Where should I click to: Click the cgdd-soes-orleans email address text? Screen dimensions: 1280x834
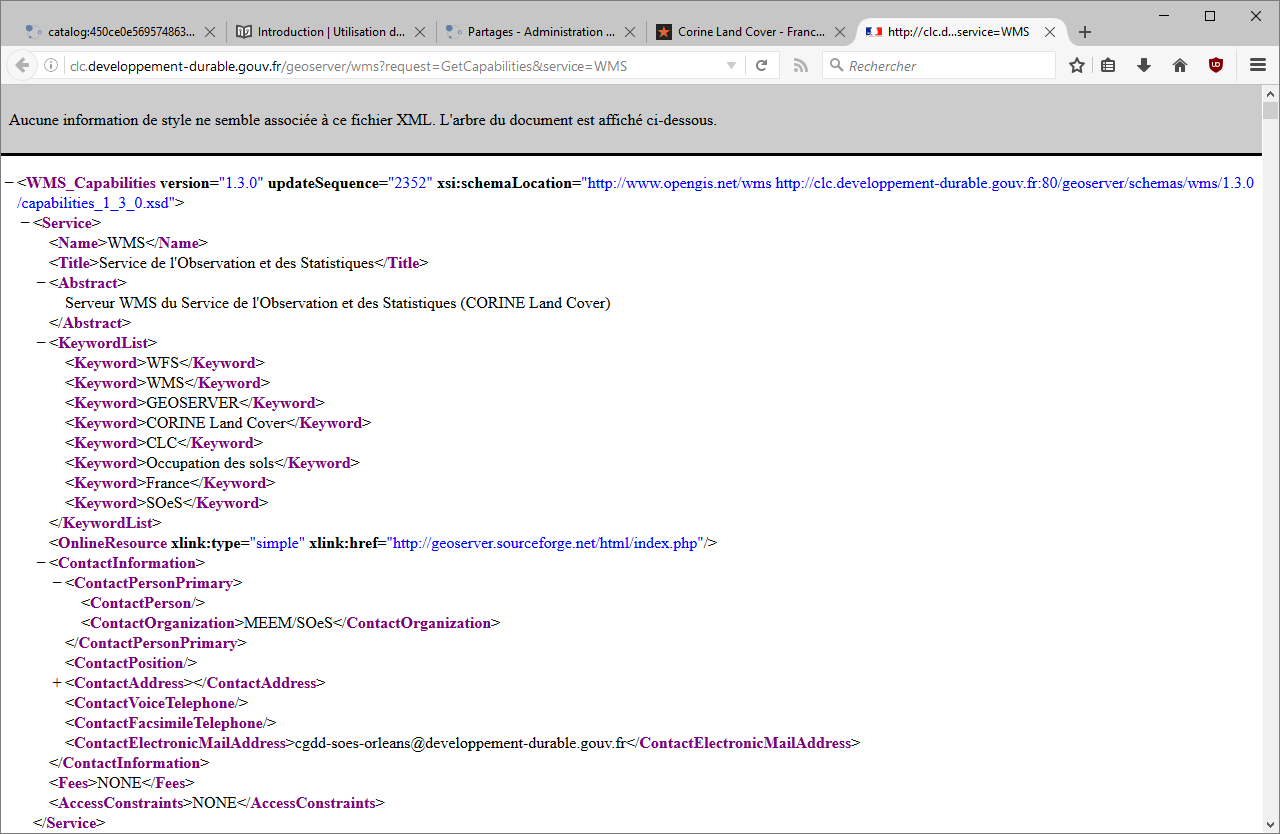460,743
